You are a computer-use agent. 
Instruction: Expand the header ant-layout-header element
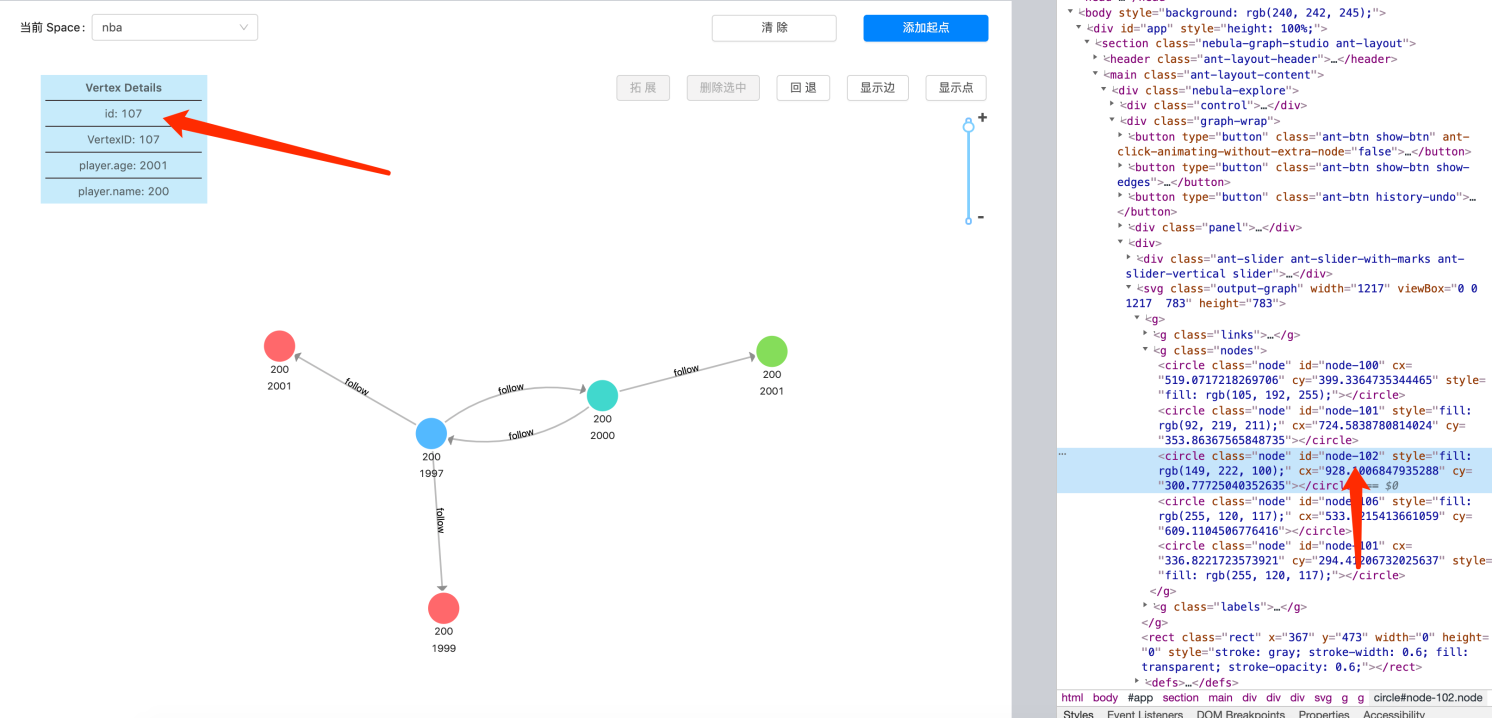(1093, 58)
